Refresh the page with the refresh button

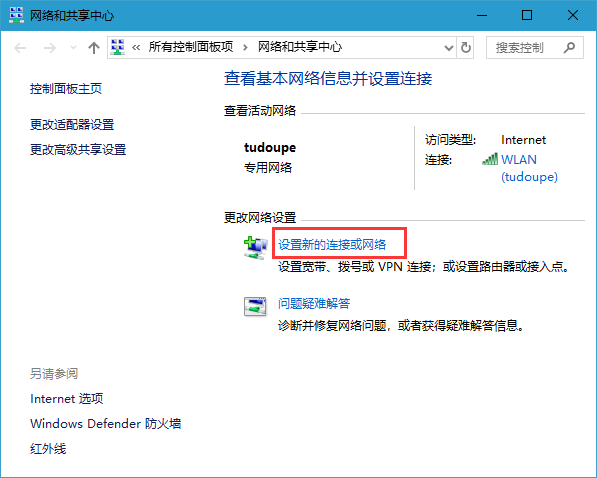(x=466, y=48)
